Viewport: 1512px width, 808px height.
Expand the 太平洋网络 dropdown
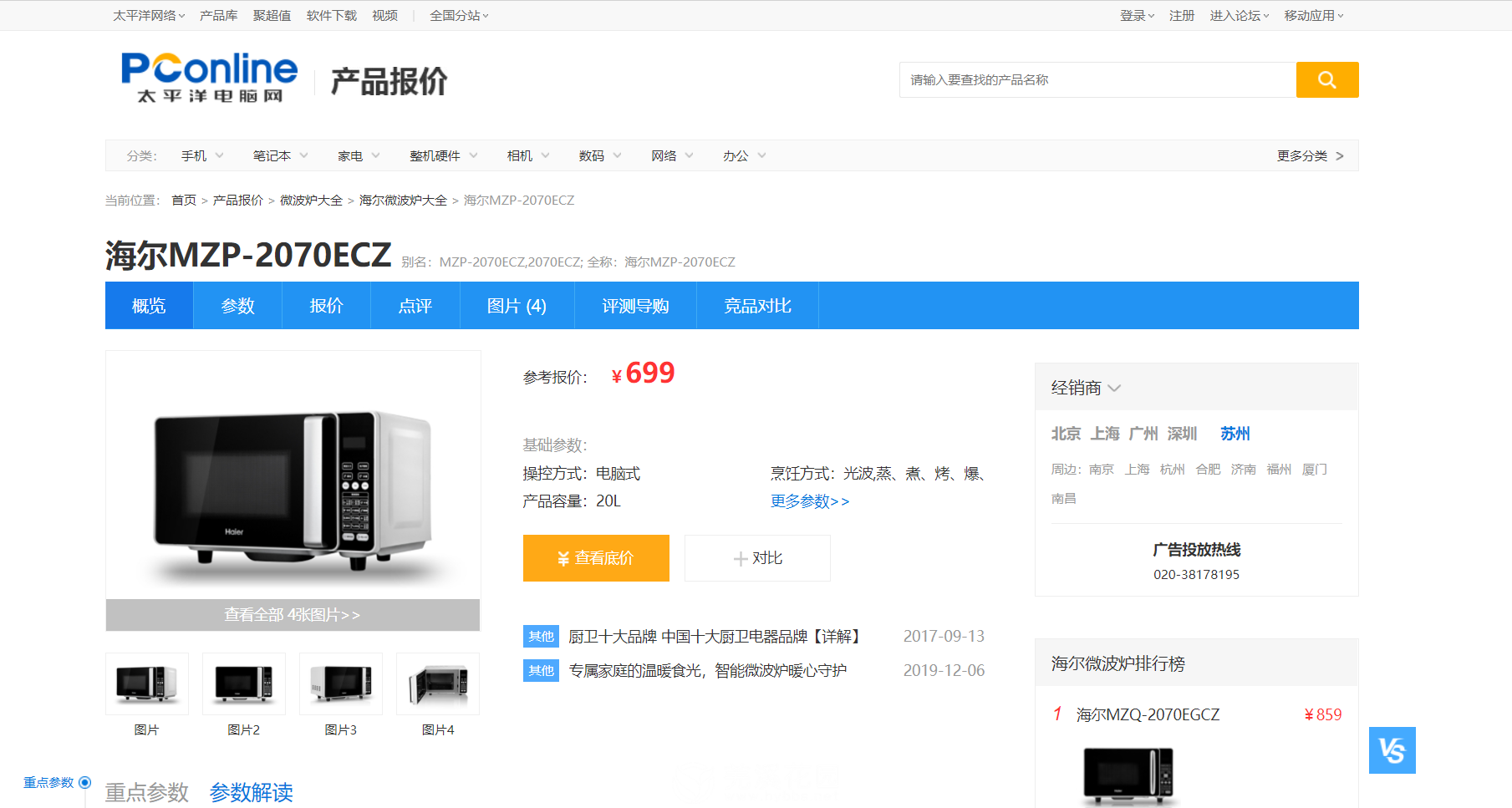149,15
